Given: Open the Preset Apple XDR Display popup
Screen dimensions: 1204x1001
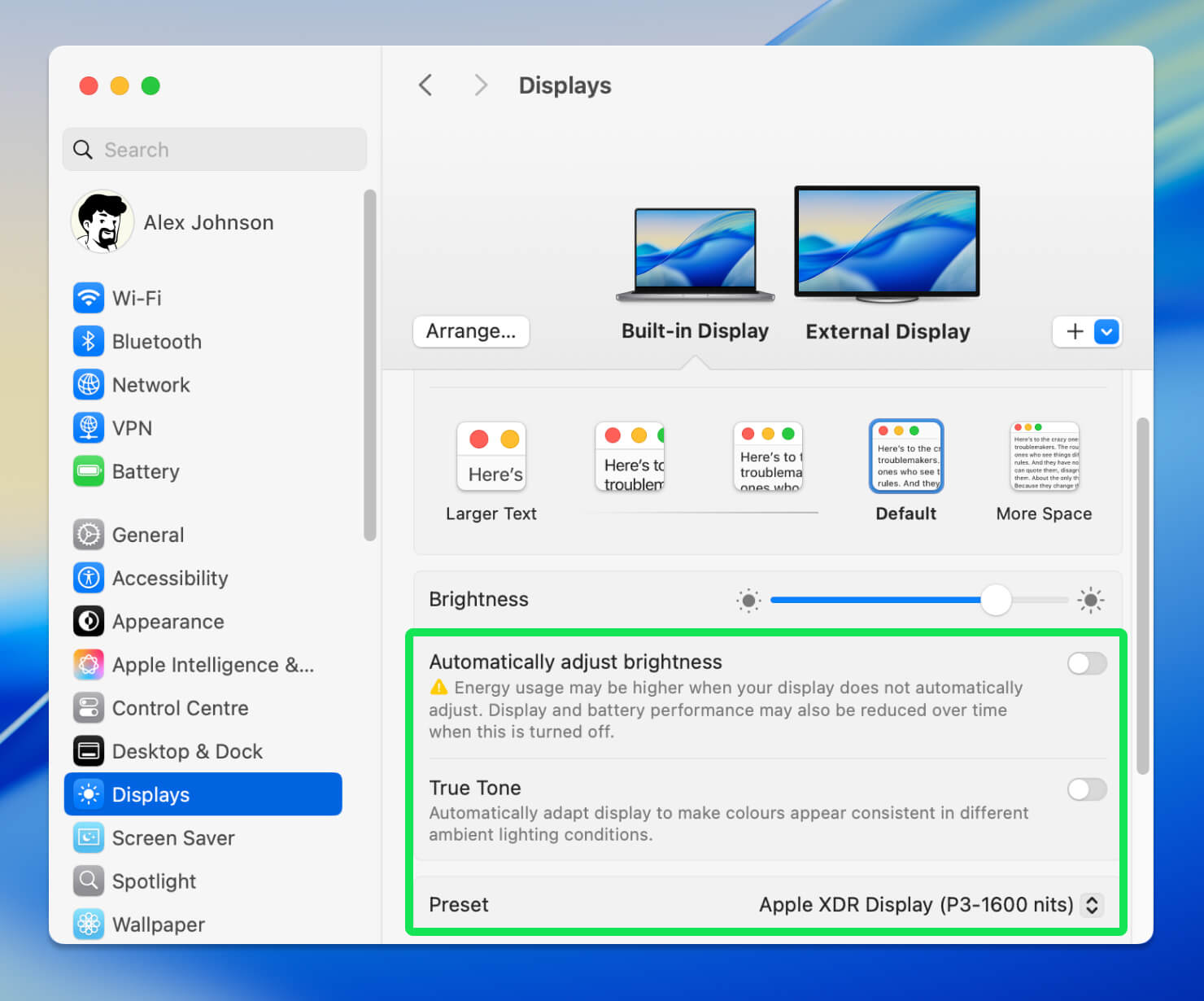Looking at the screenshot, I should (931, 904).
